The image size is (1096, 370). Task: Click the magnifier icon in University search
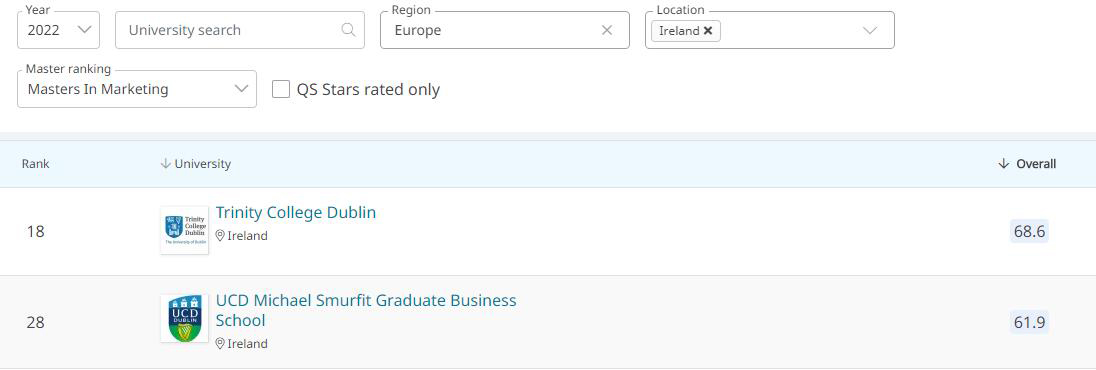pos(348,30)
